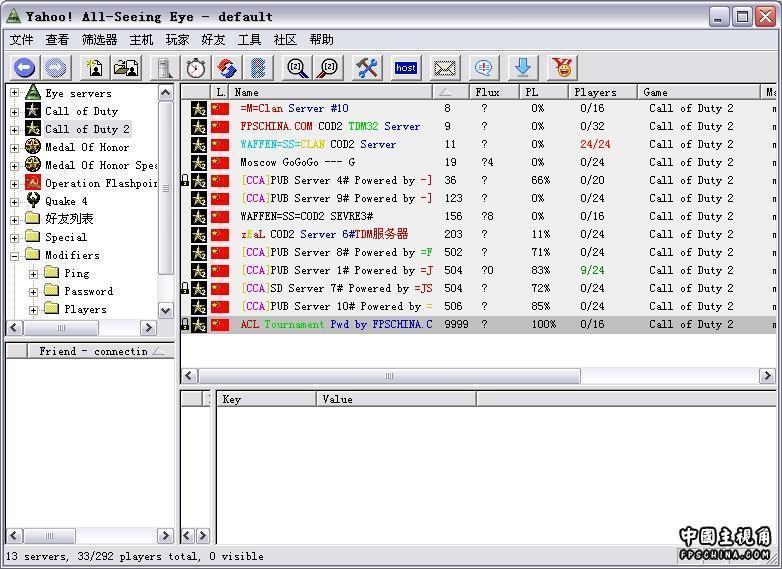Click lock icon on ACL Tournament row

[185, 324]
